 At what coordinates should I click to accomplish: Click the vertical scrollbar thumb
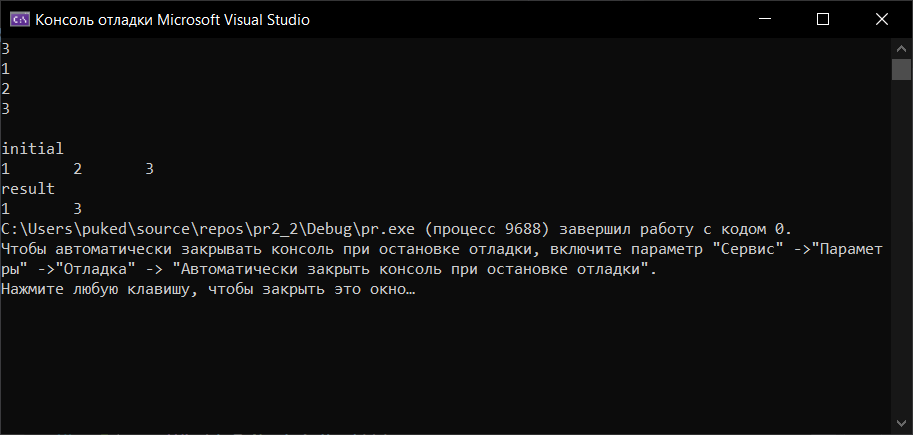tap(901, 69)
